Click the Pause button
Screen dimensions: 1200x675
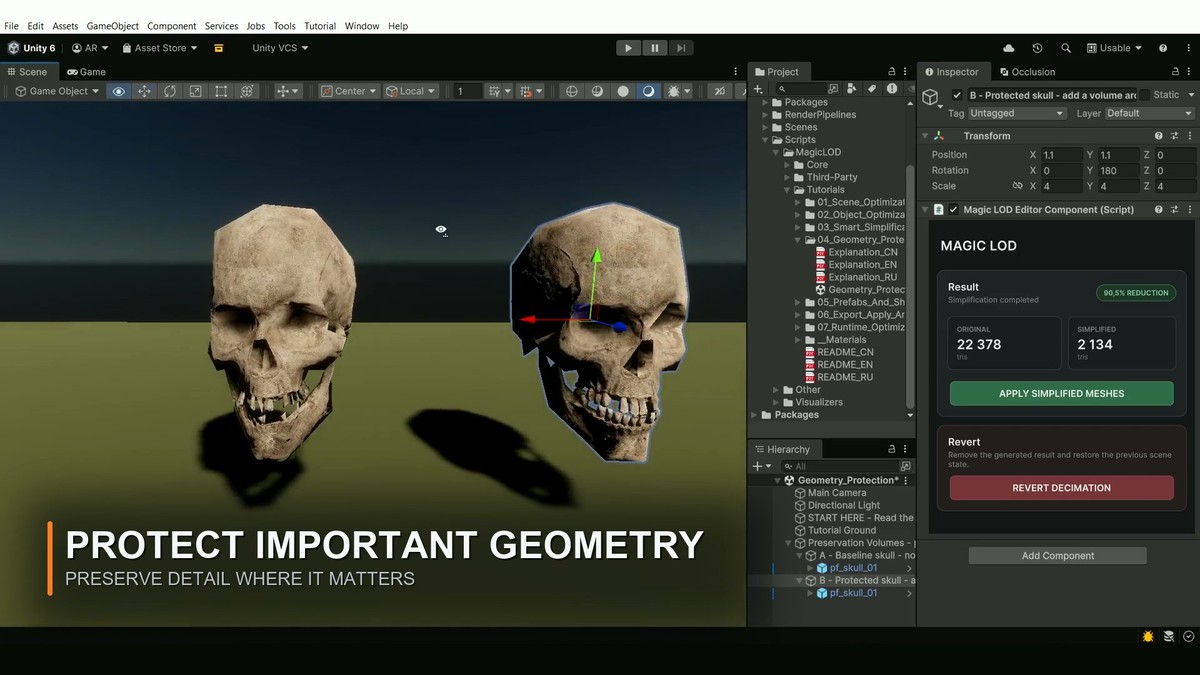(x=655, y=48)
